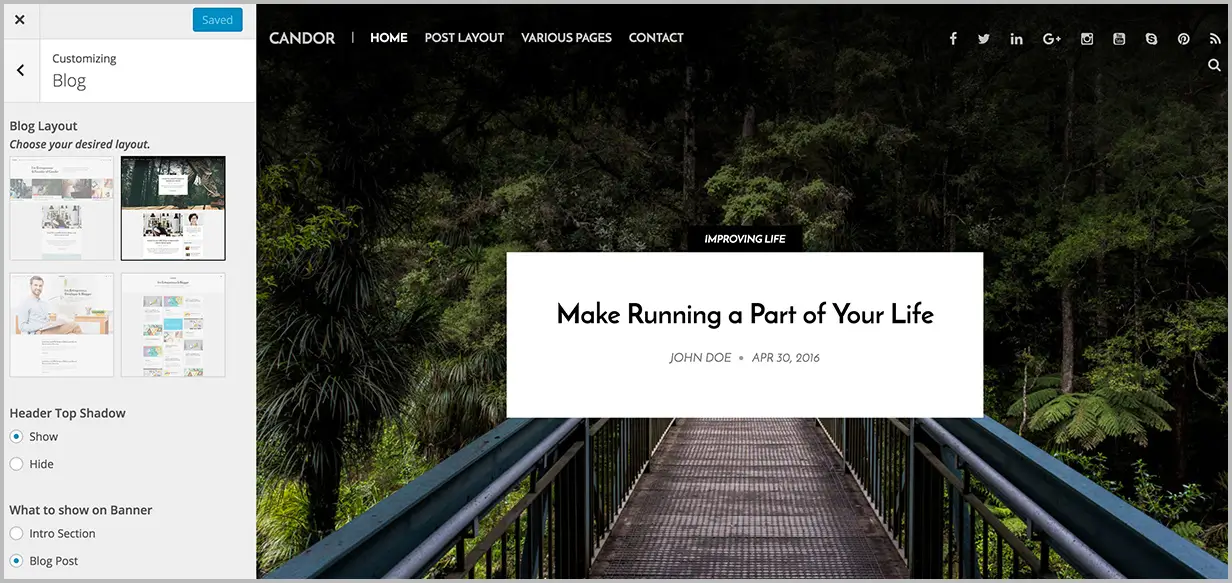
Task: Open the Twitter social icon
Action: pos(984,39)
